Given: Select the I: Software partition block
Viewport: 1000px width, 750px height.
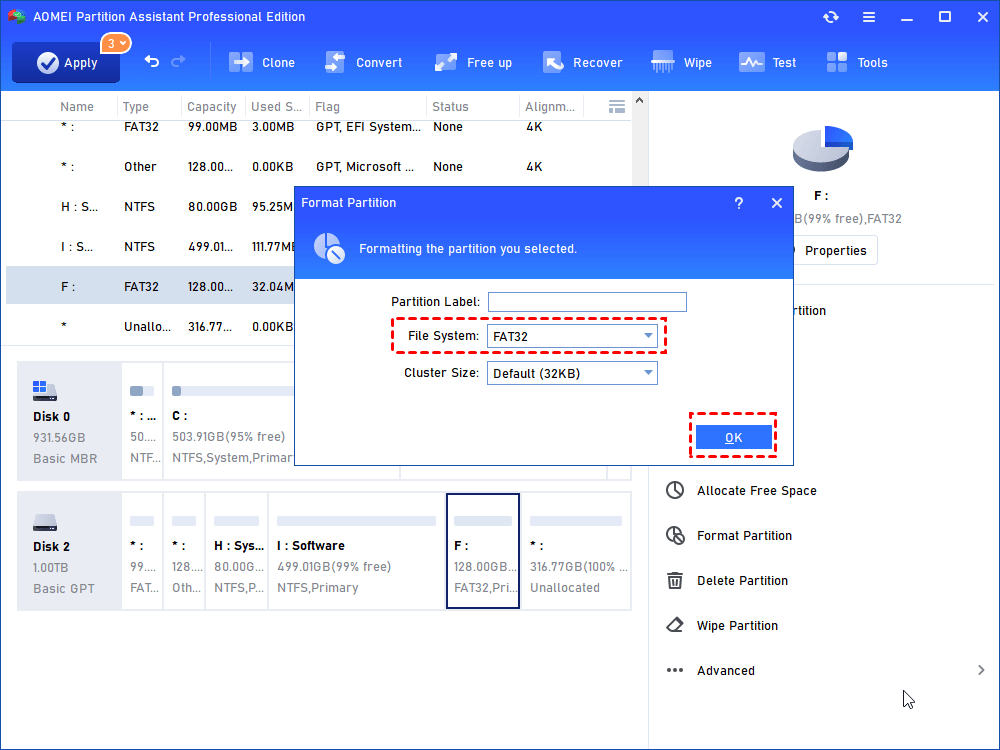Looking at the screenshot, I should coord(357,551).
